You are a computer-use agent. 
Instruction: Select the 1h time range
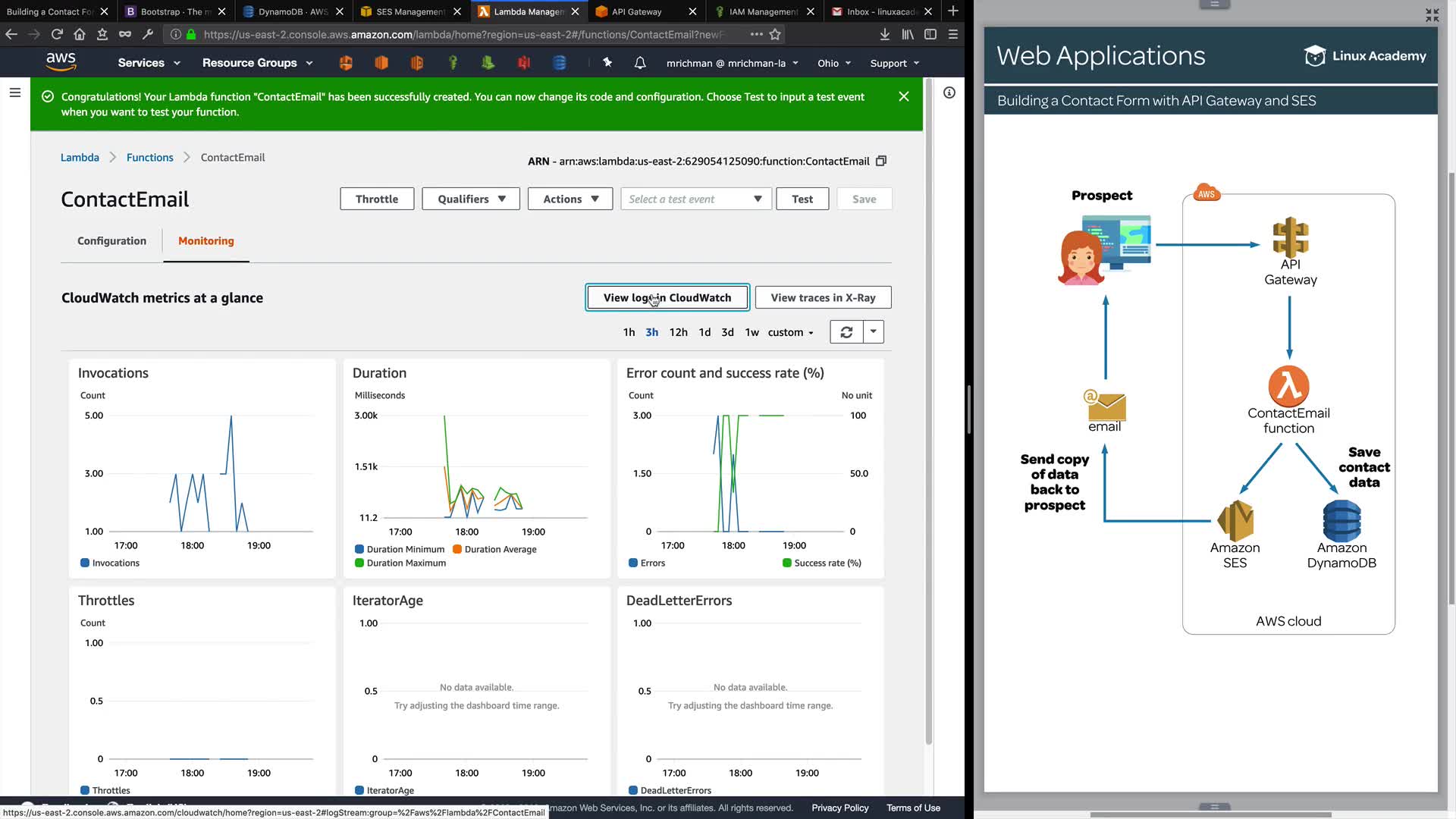[629, 332]
